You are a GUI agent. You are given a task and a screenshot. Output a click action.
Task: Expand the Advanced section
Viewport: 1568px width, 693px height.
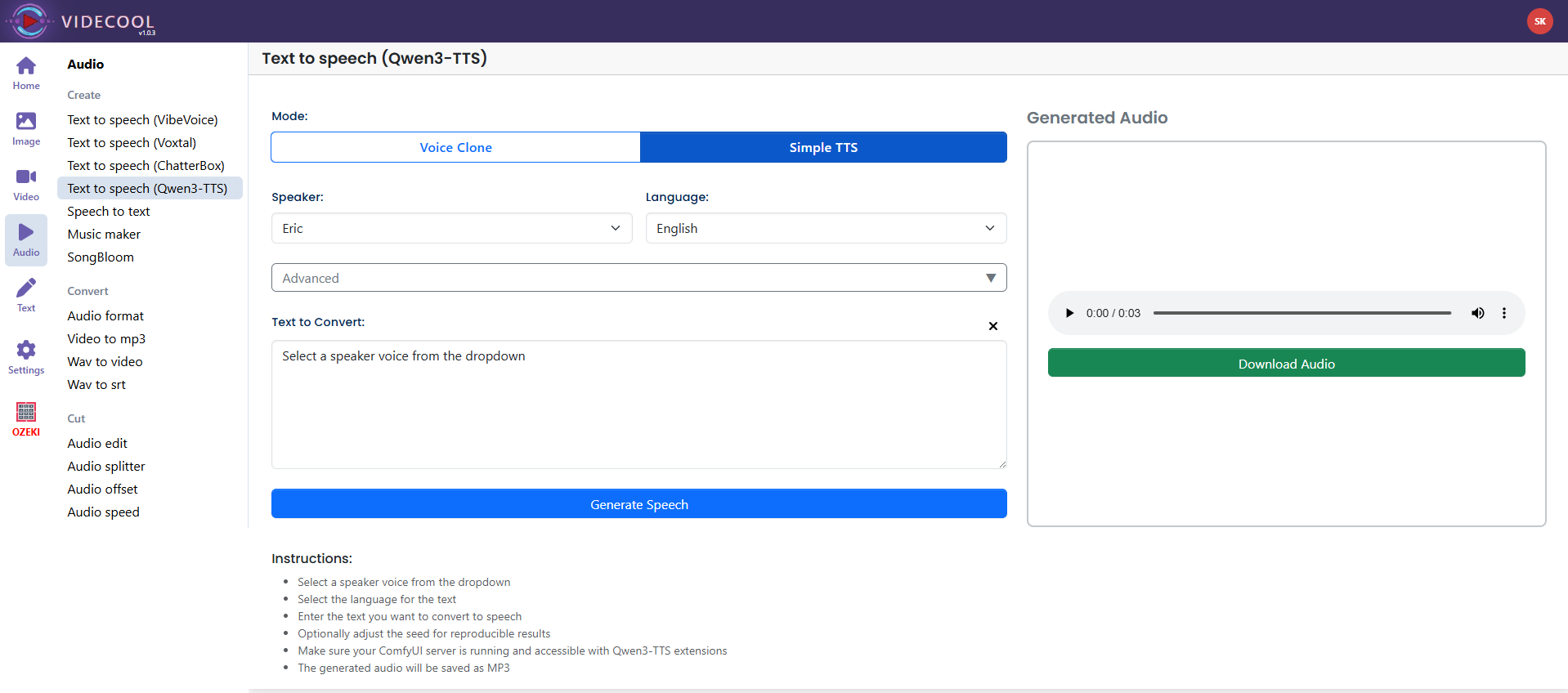[638, 278]
